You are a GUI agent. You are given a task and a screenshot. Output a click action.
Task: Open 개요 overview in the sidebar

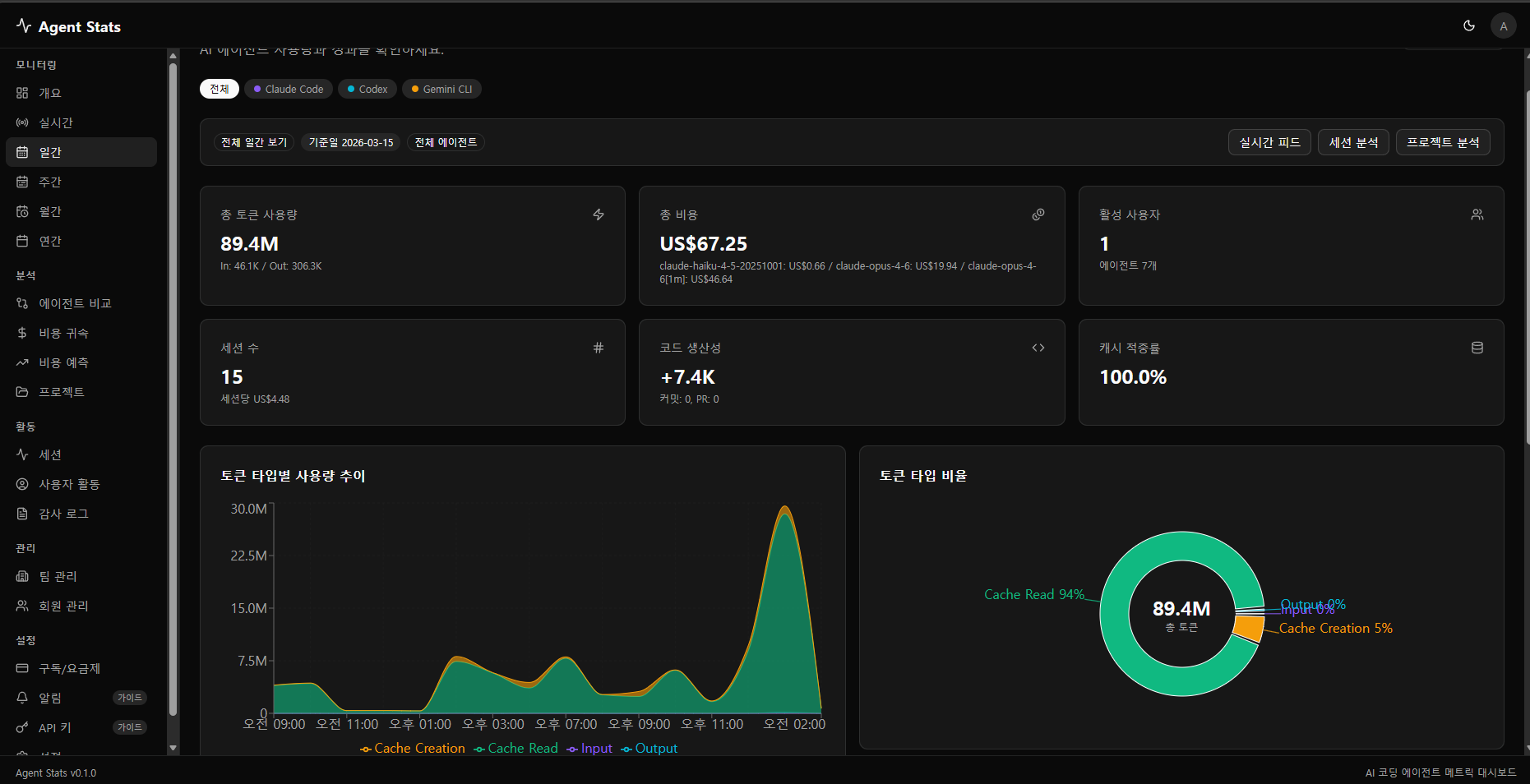pos(50,93)
